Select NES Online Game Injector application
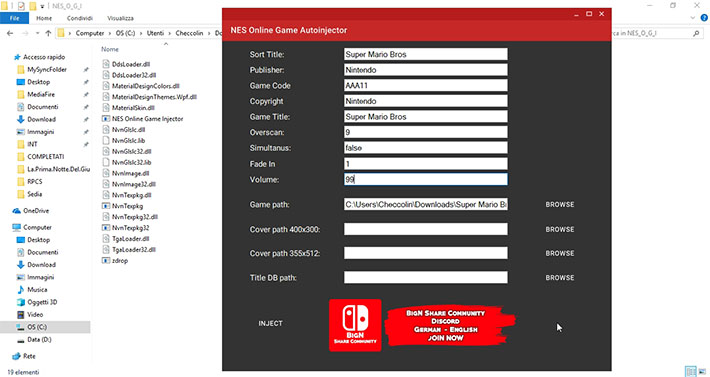Viewport: 710px width, 377px height. click(x=147, y=119)
